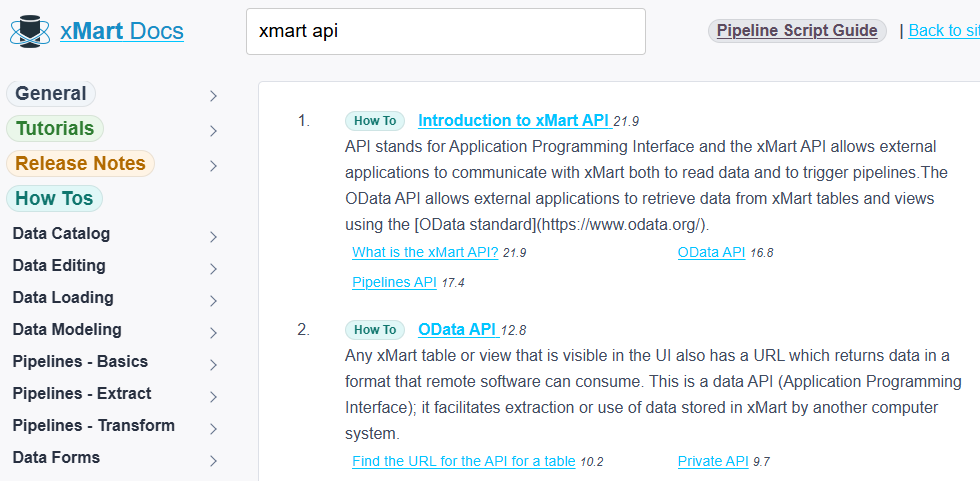
Task: Go to the 'Back to site' link
Action: click(944, 31)
